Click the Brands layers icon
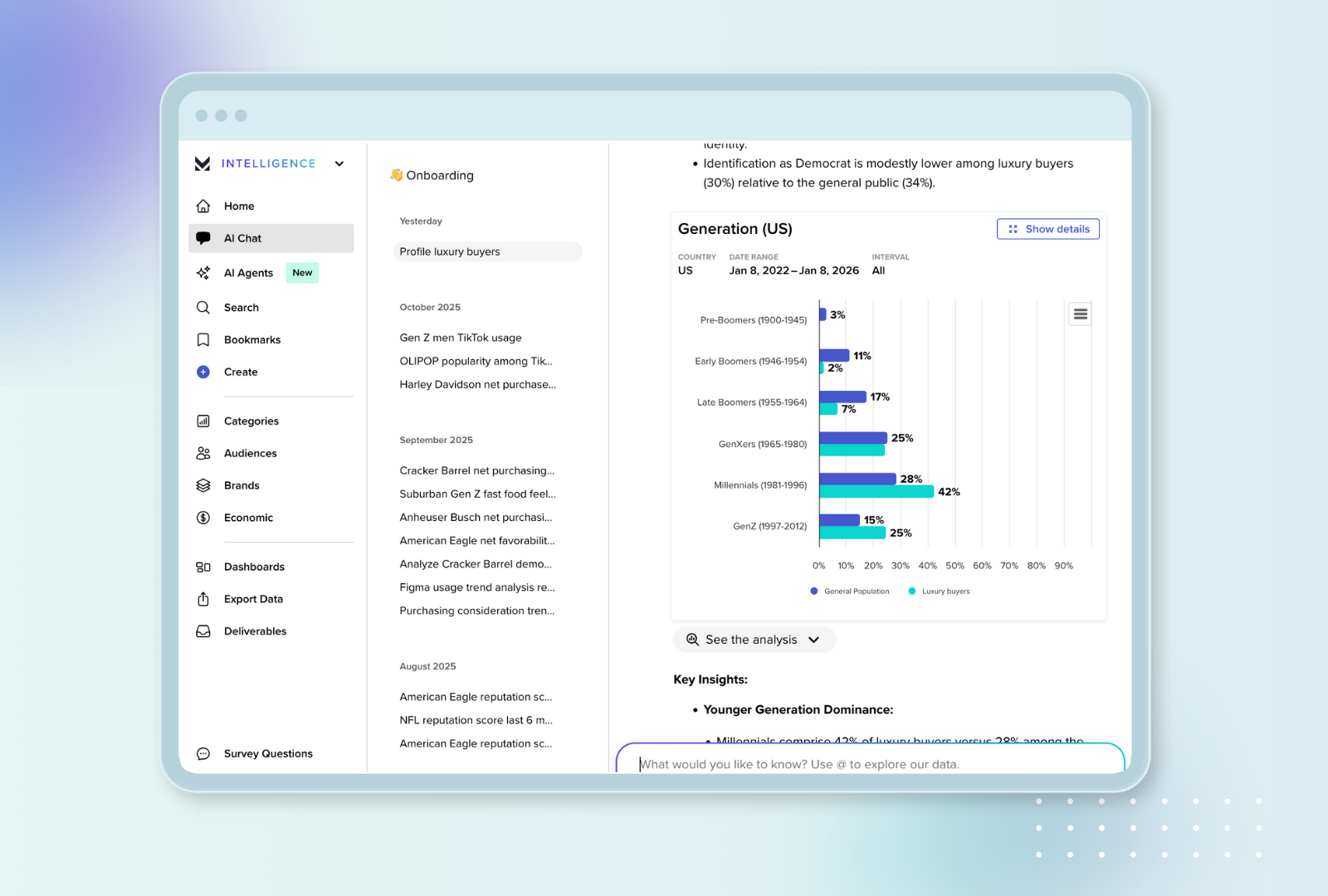Screen dimensions: 1328x896 203,485
